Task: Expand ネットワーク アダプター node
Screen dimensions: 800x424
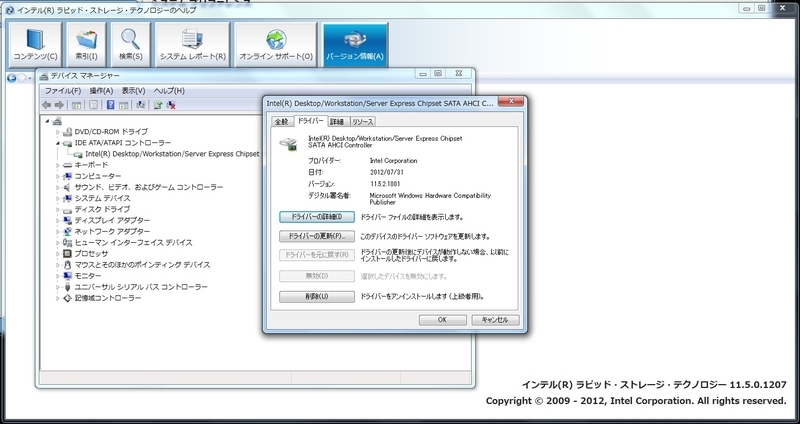Action: (x=58, y=232)
